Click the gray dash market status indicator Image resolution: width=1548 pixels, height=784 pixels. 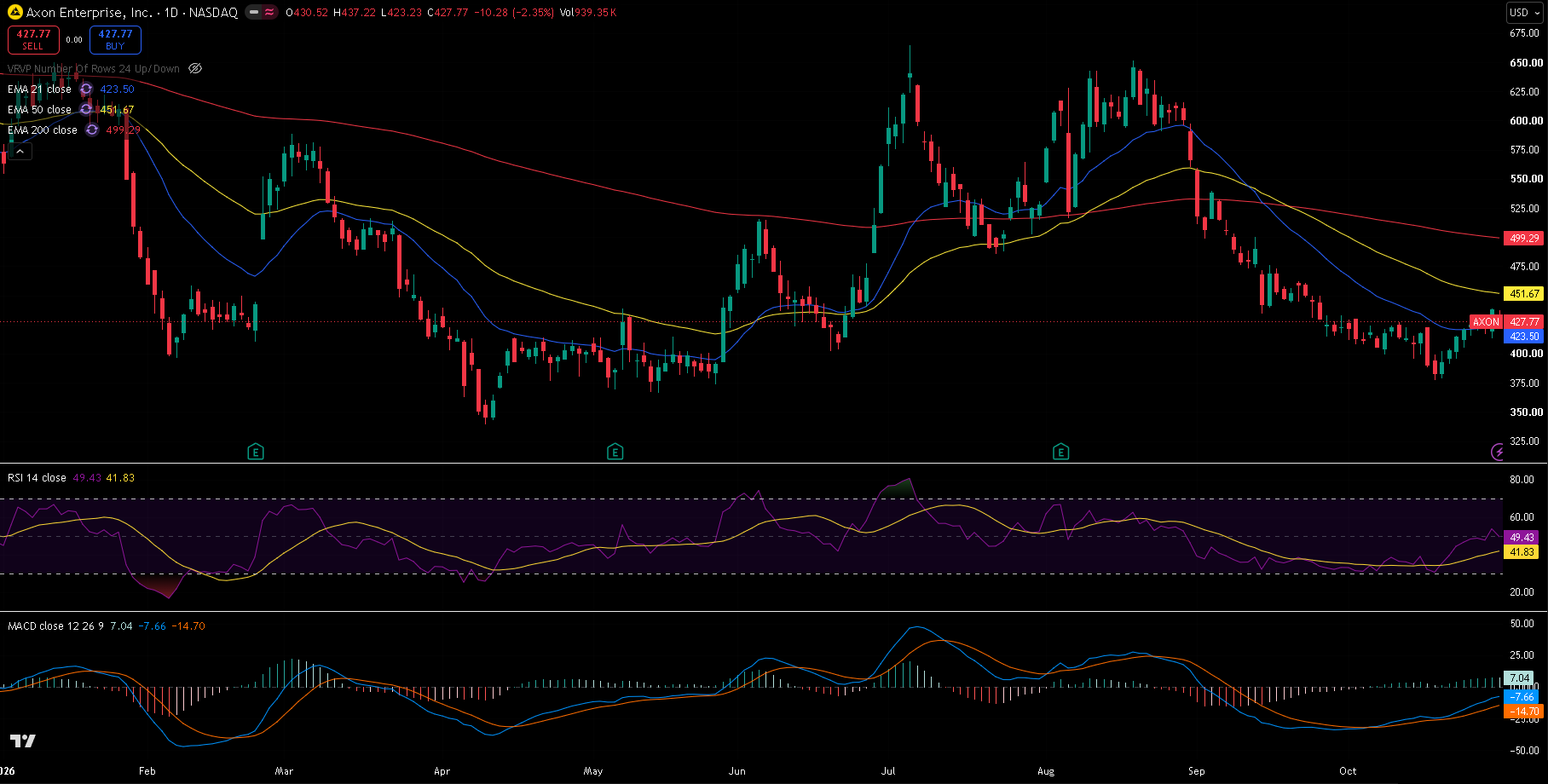point(254,12)
